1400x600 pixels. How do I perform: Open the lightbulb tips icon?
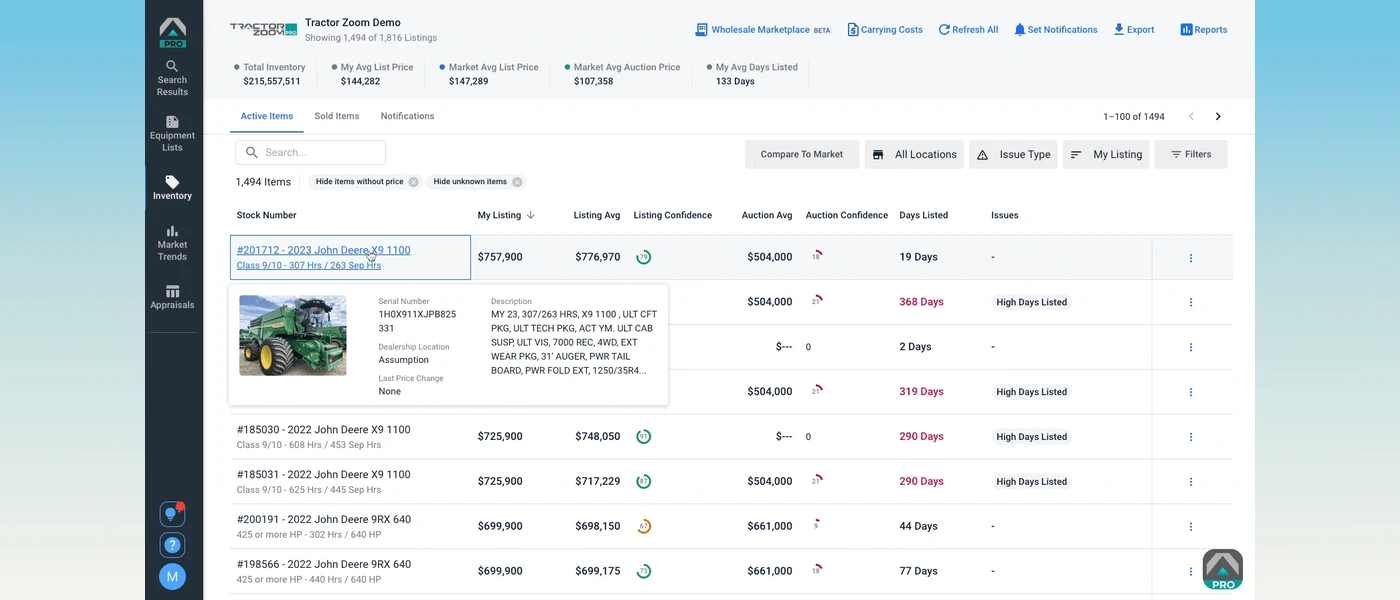click(172, 514)
